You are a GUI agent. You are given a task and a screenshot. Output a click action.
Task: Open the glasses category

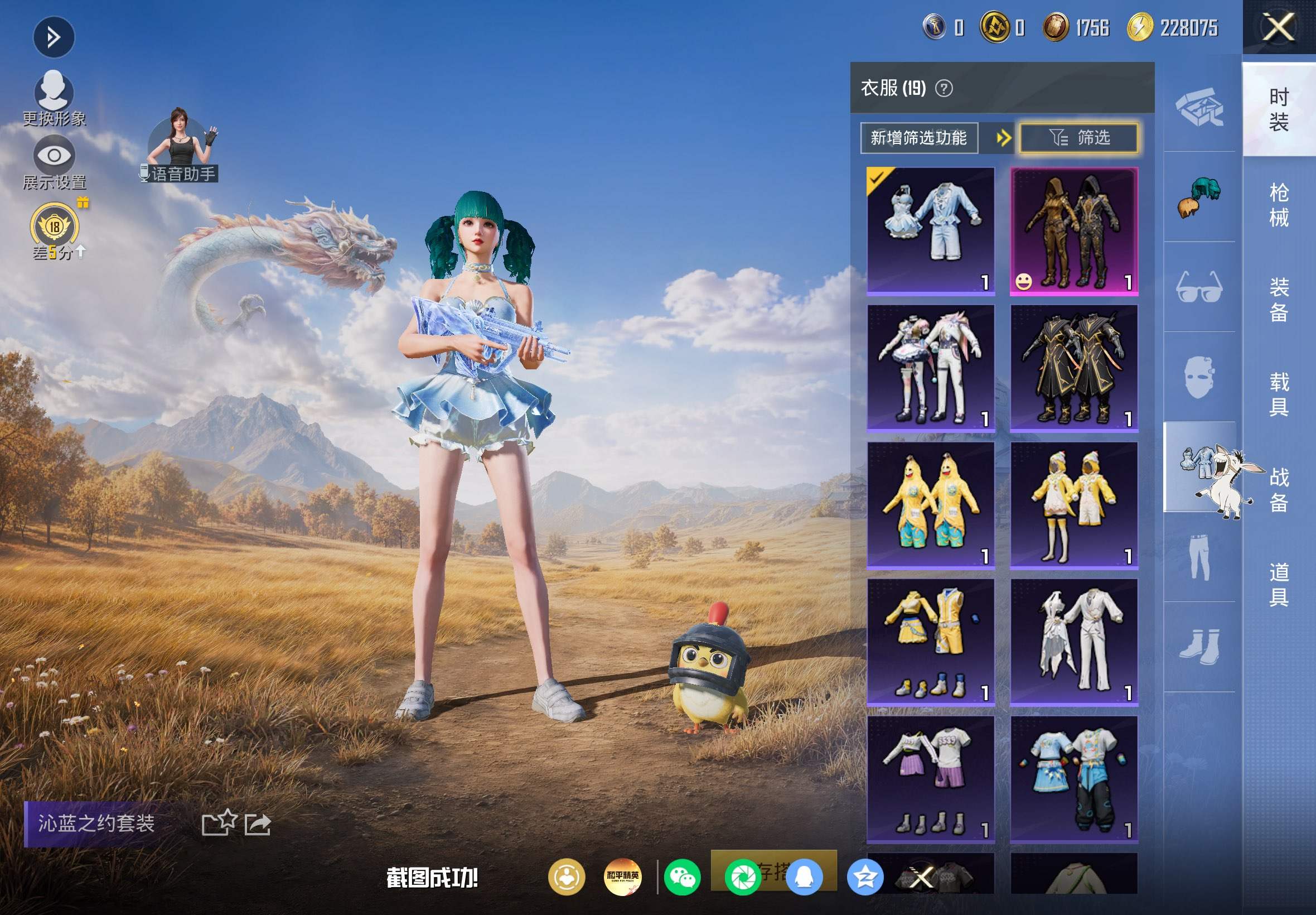[1199, 287]
